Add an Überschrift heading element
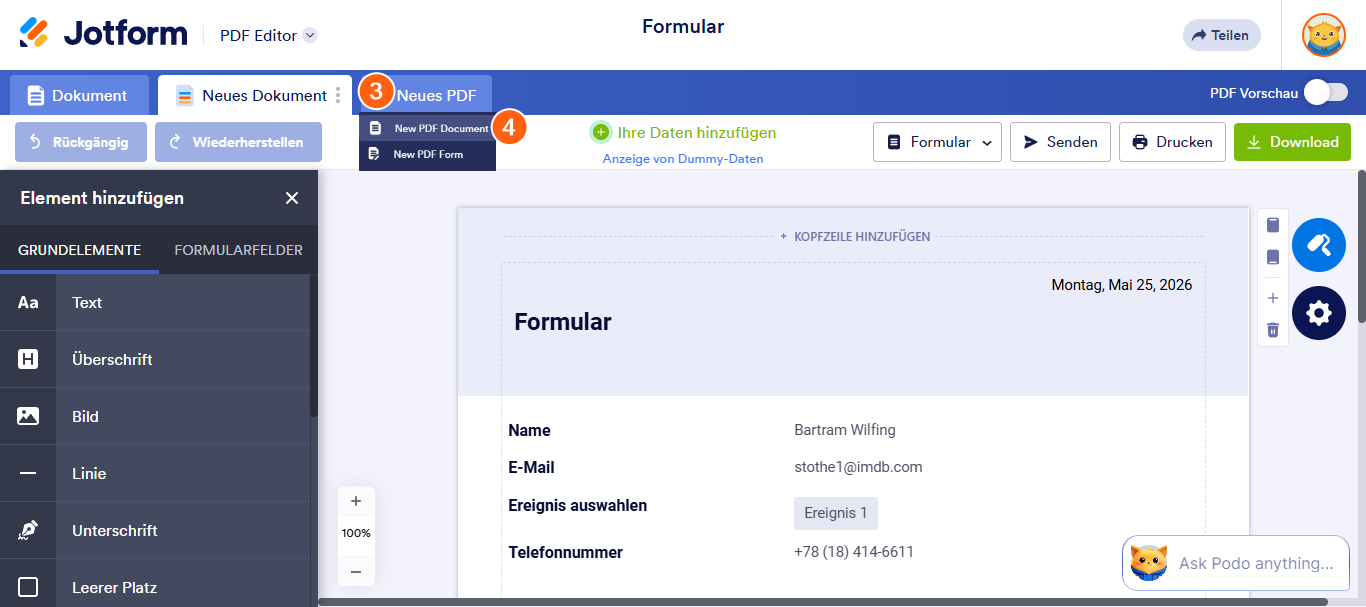Image resolution: width=1366 pixels, height=607 pixels. pos(155,359)
